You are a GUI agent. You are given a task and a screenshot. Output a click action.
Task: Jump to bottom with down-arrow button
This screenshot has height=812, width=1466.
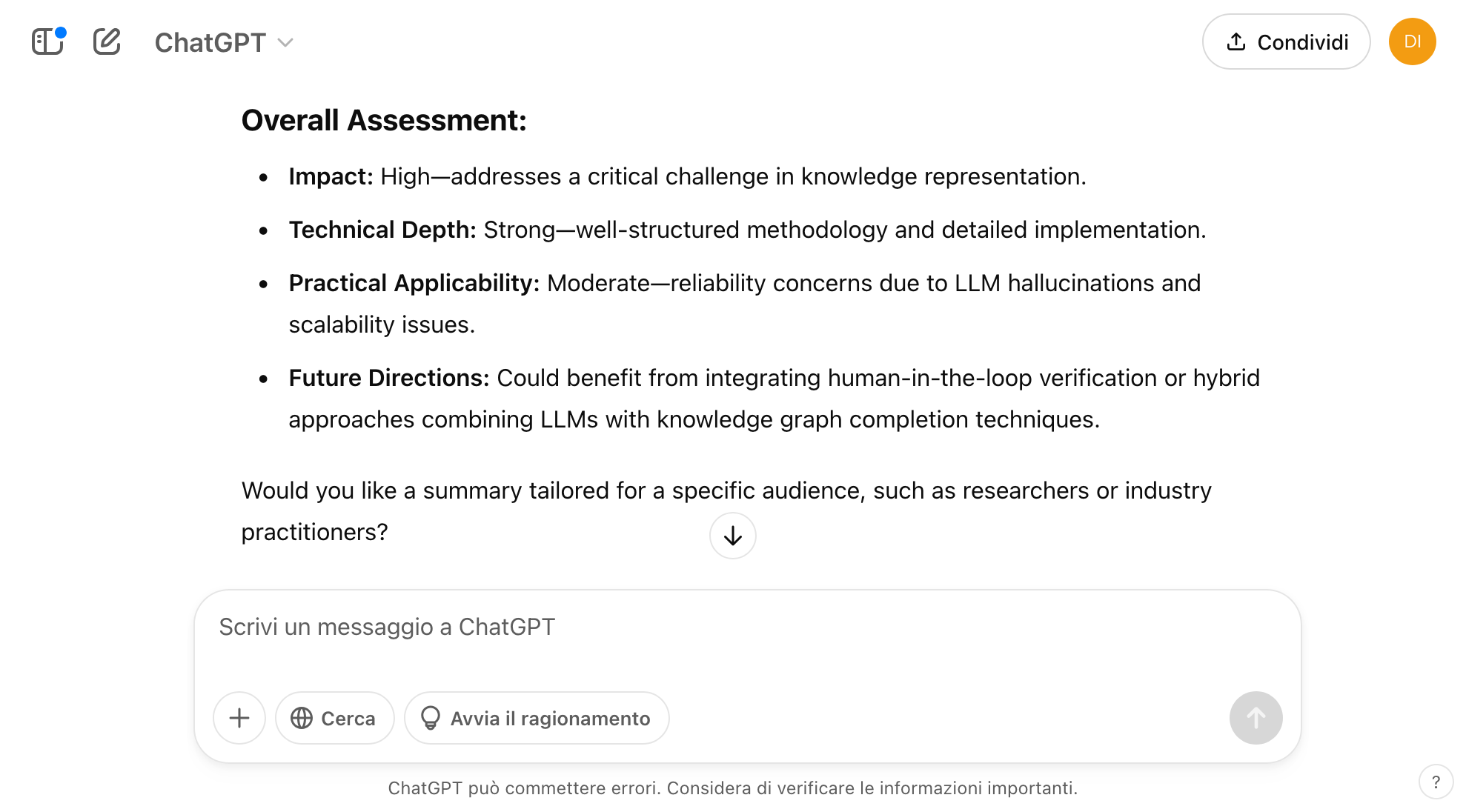[733, 536]
